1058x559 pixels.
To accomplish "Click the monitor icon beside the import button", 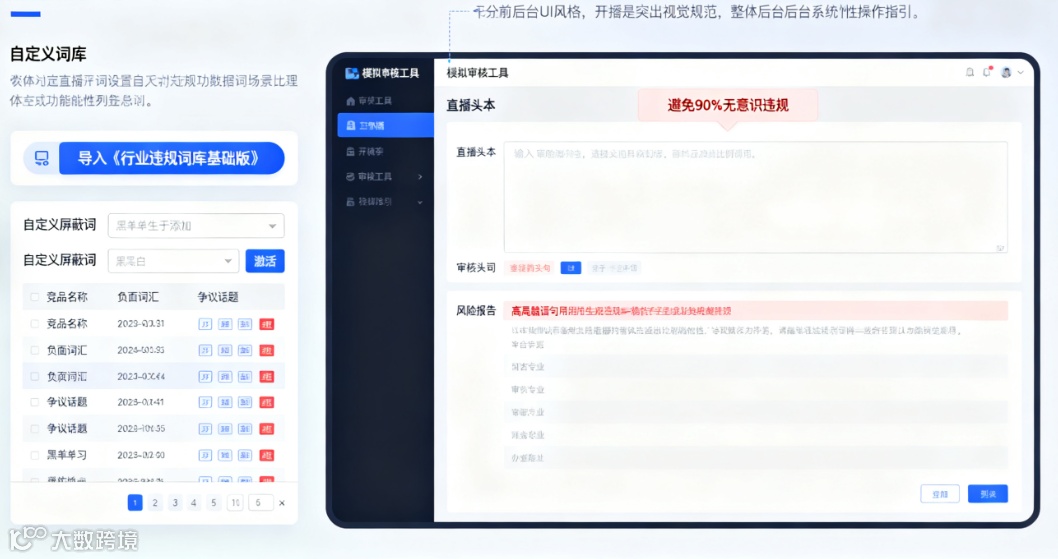I will click(42, 159).
